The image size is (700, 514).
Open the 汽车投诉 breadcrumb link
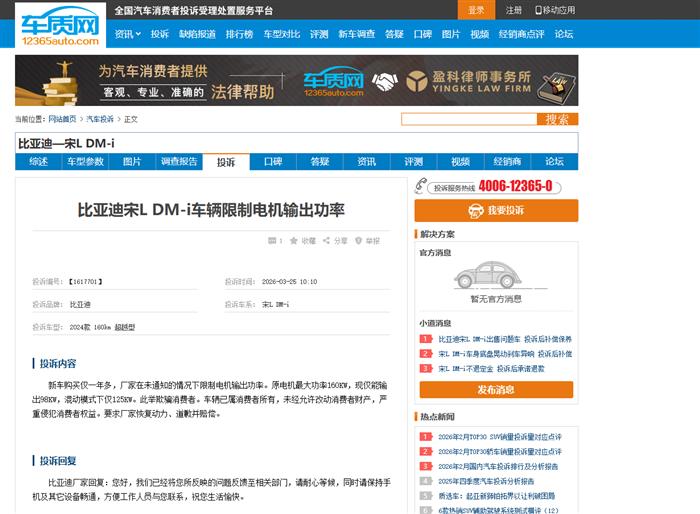[99, 119]
